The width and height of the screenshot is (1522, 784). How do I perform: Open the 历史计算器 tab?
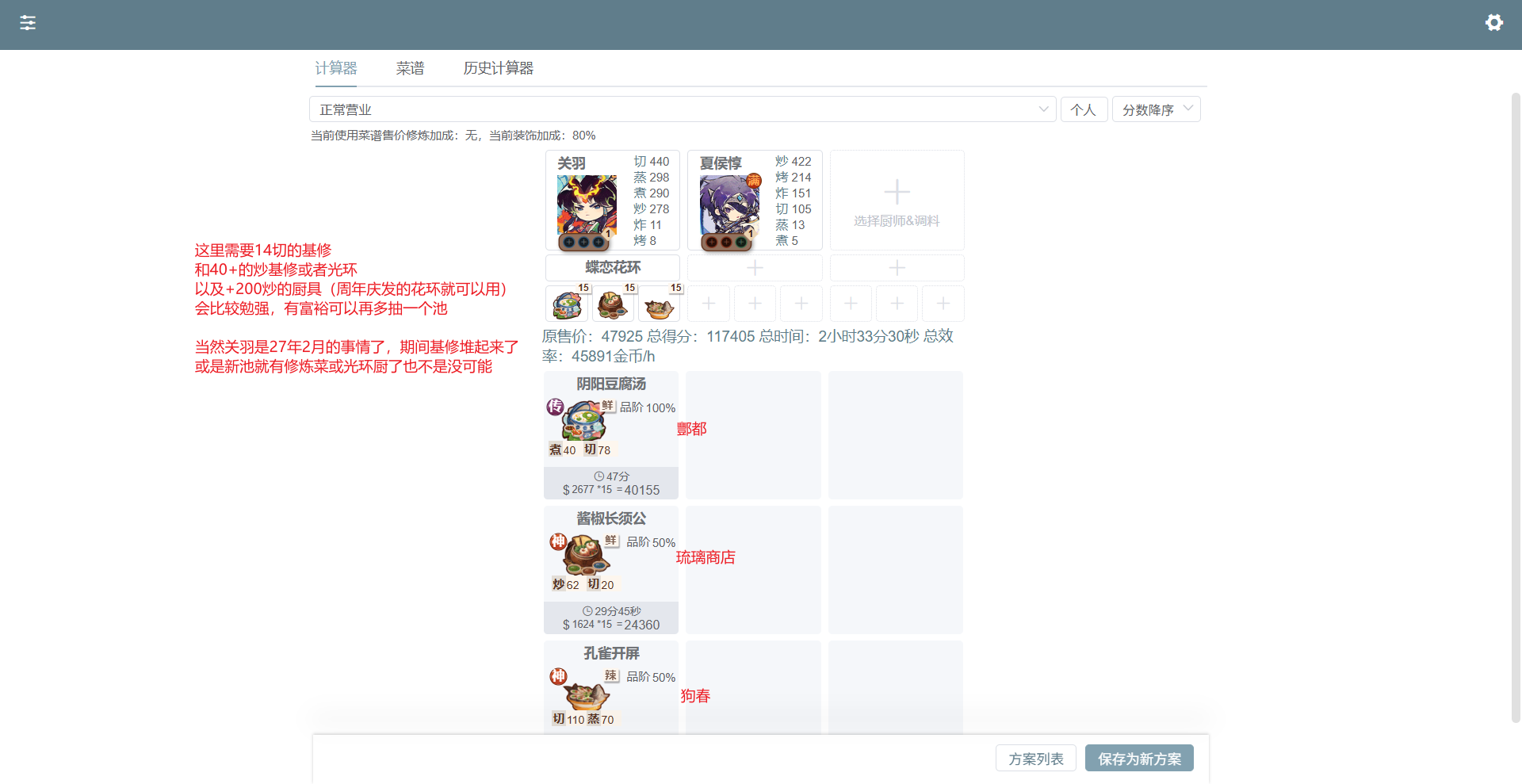tap(499, 68)
